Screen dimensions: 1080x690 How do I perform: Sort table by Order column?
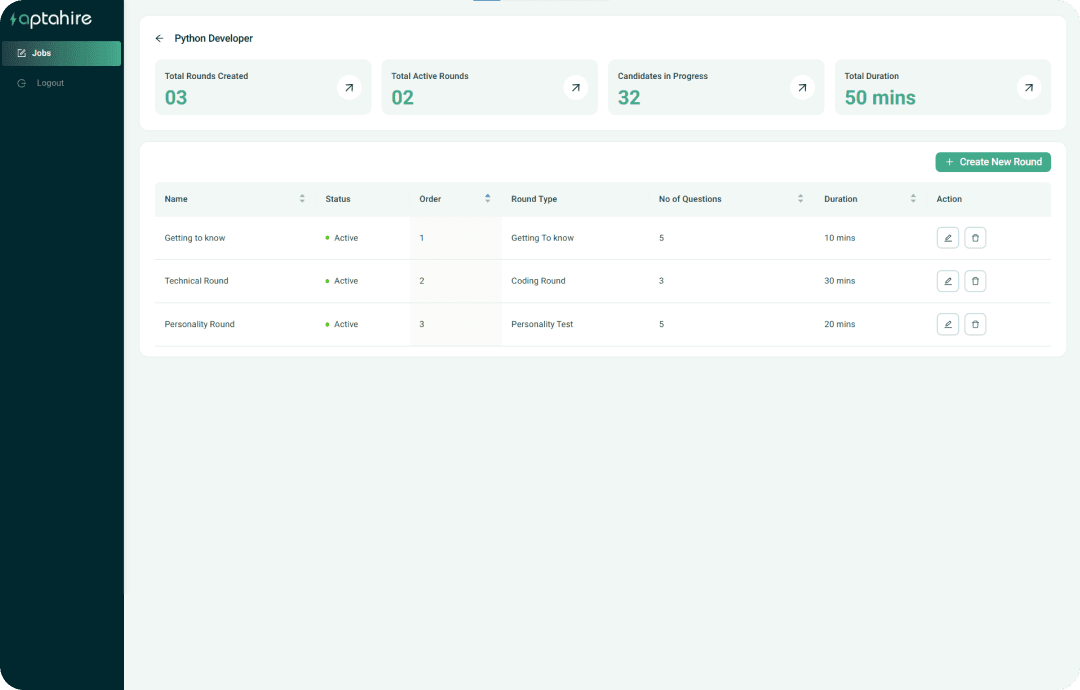coord(487,199)
